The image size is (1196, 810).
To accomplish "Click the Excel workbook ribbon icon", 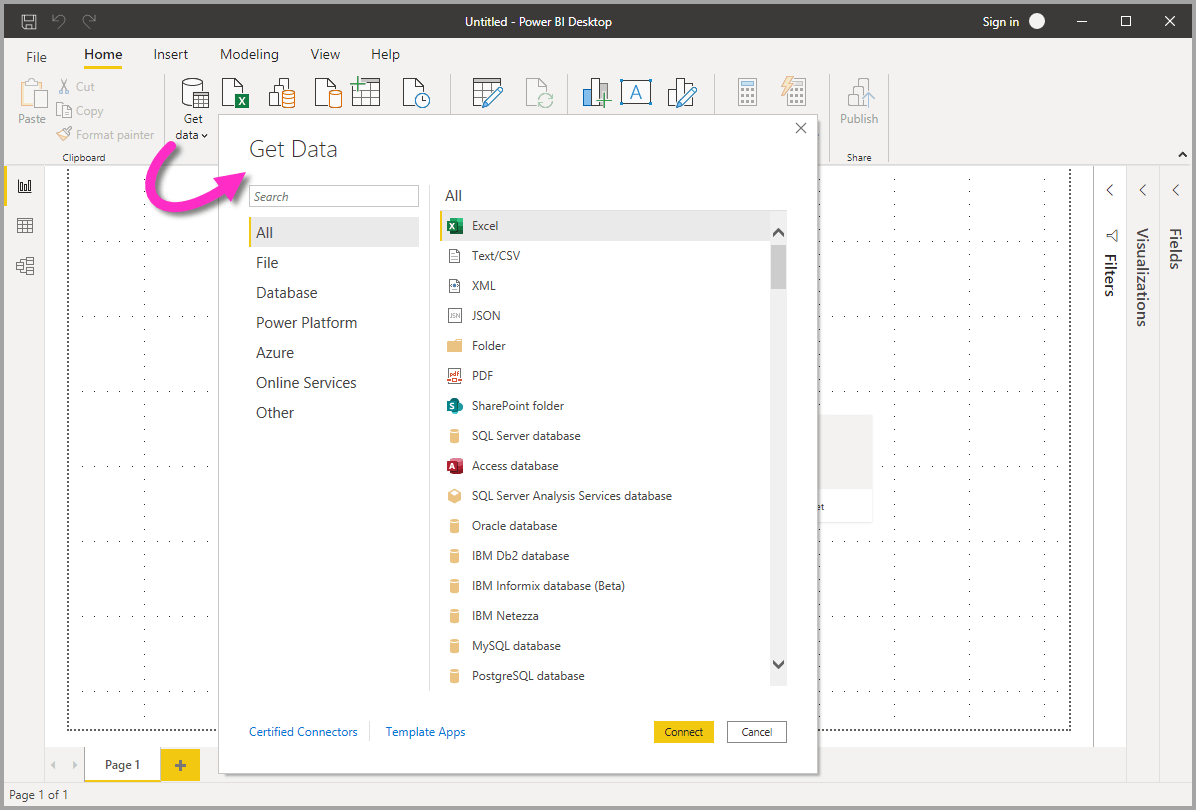I will pos(235,93).
